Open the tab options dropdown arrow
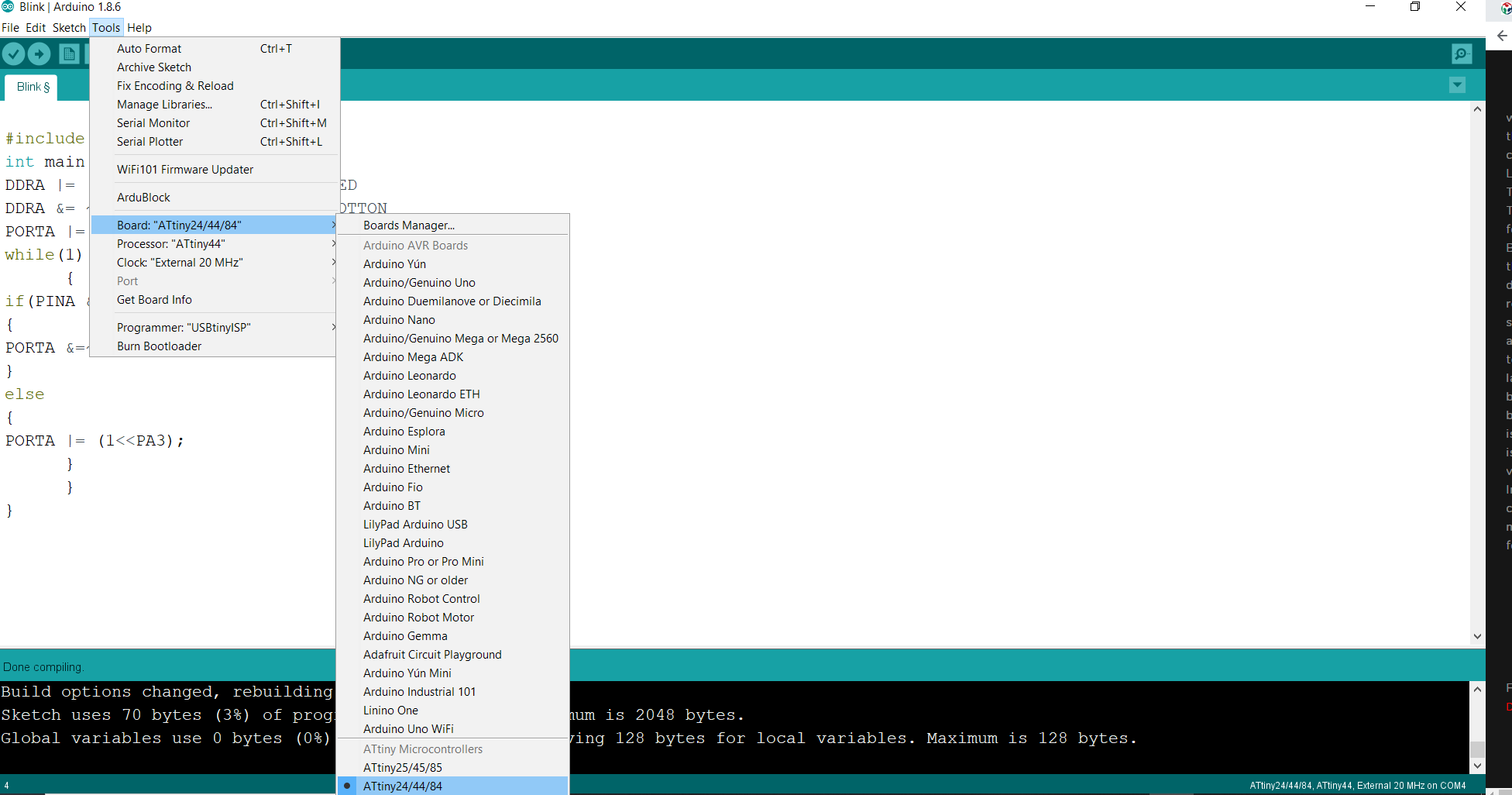The width and height of the screenshot is (1512, 795). point(1457,84)
